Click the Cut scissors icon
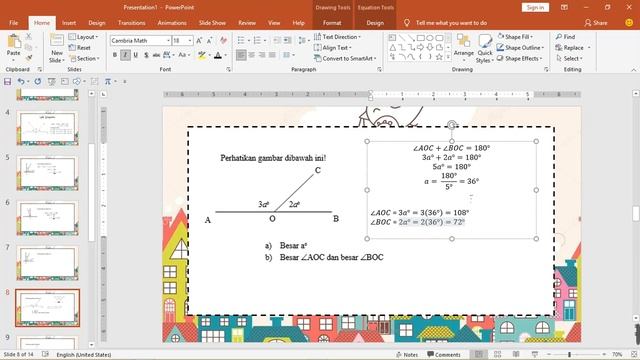The image size is (640, 360). coord(29,37)
